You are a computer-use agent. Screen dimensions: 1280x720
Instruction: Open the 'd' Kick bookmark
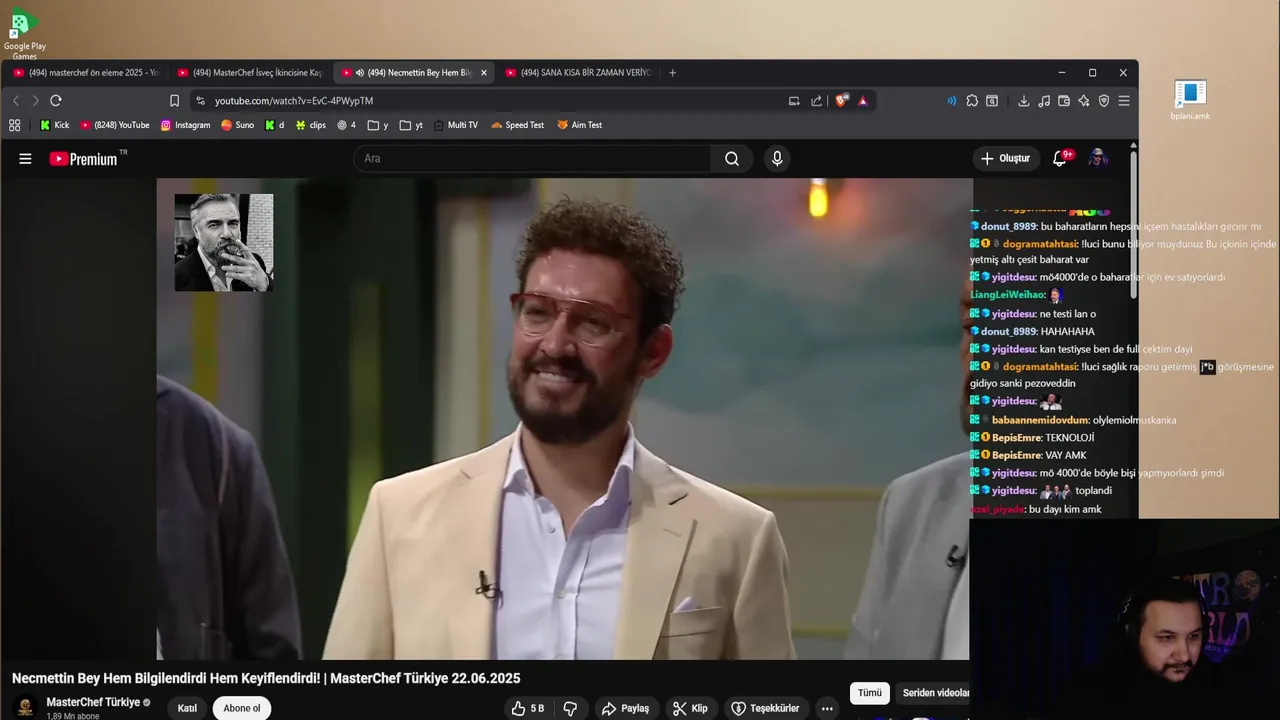click(x=275, y=125)
